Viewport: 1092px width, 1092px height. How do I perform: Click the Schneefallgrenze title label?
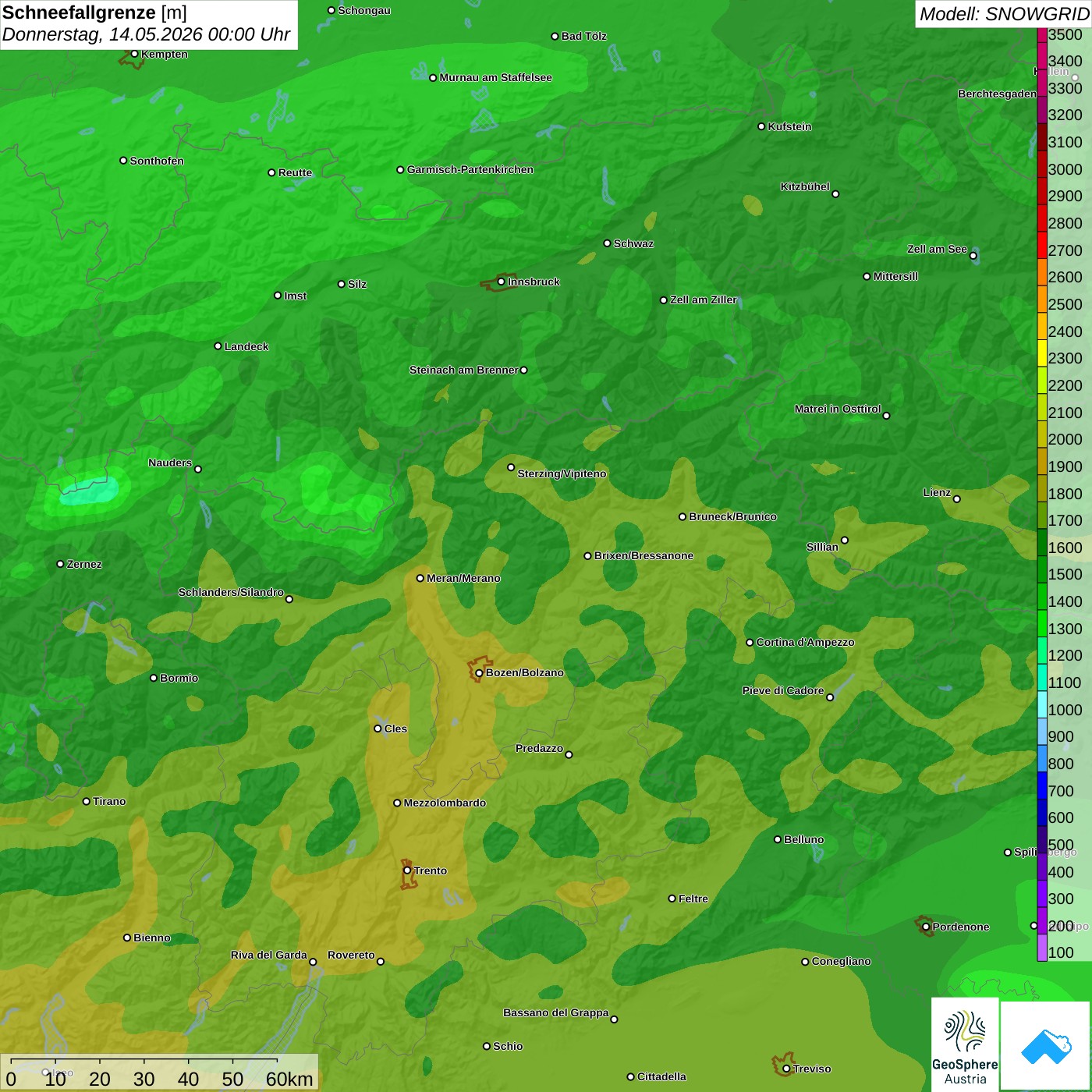(x=80, y=12)
